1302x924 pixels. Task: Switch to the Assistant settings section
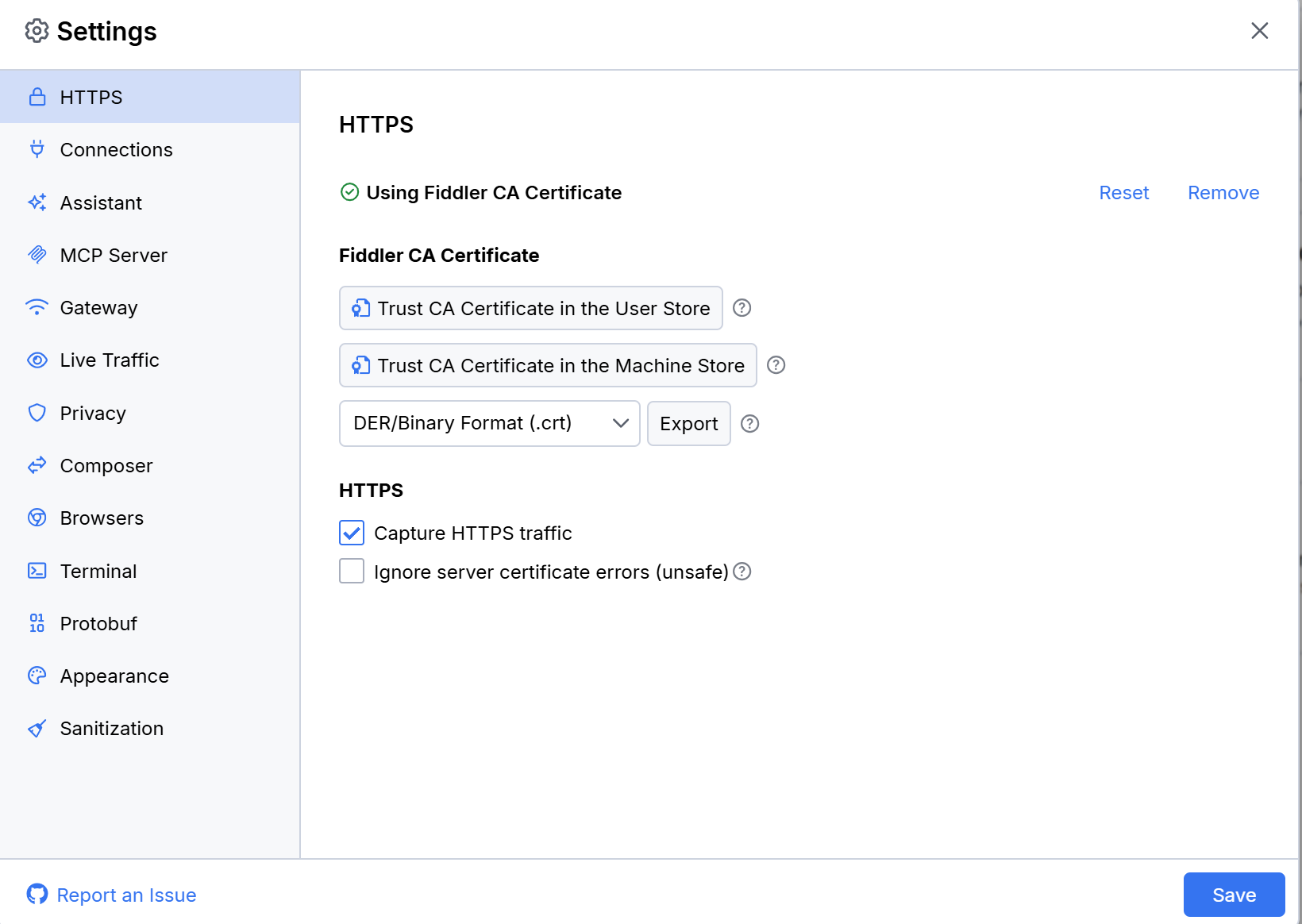(x=150, y=202)
